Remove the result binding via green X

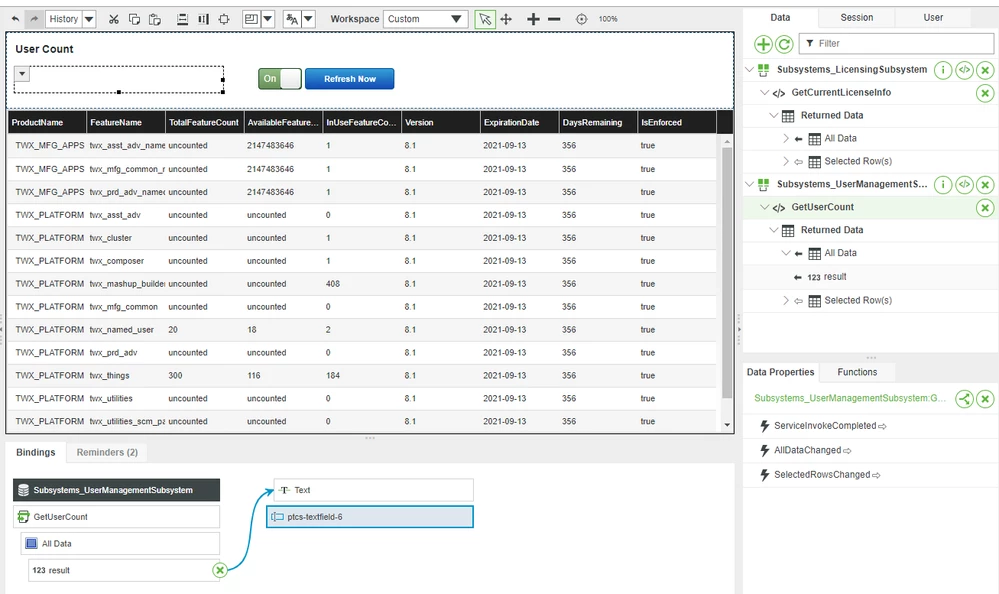click(x=220, y=570)
